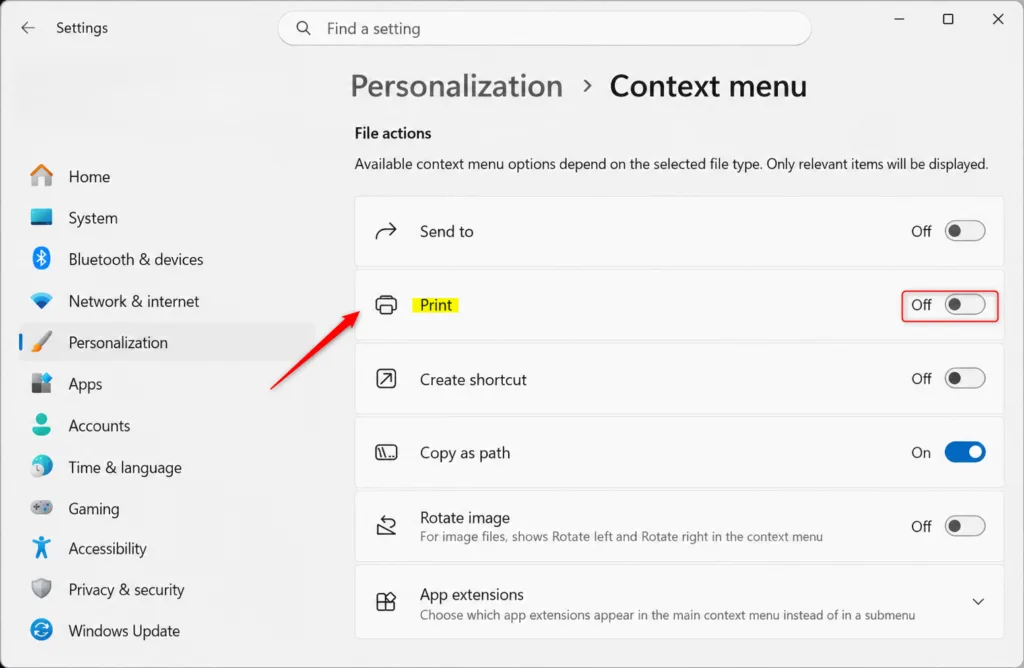Click the back arrow in Settings
Viewport: 1024px width, 668px height.
pyautogui.click(x=27, y=27)
